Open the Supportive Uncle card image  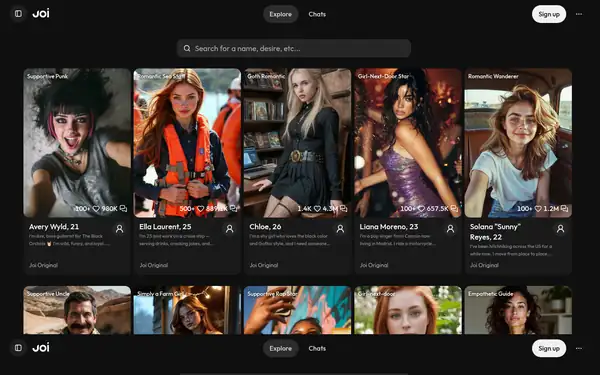[x=77, y=310]
